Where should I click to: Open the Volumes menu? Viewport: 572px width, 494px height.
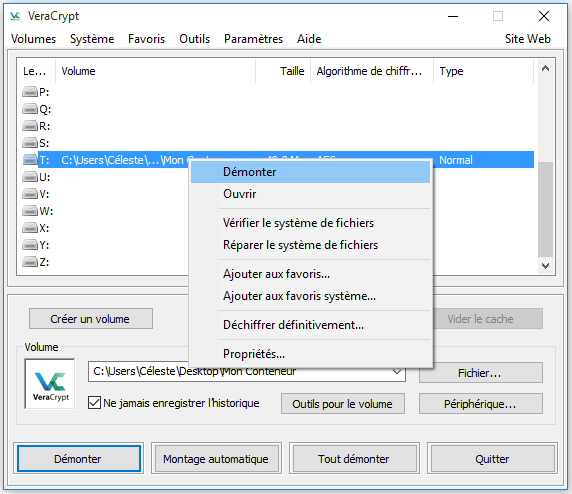(x=33, y=39)
